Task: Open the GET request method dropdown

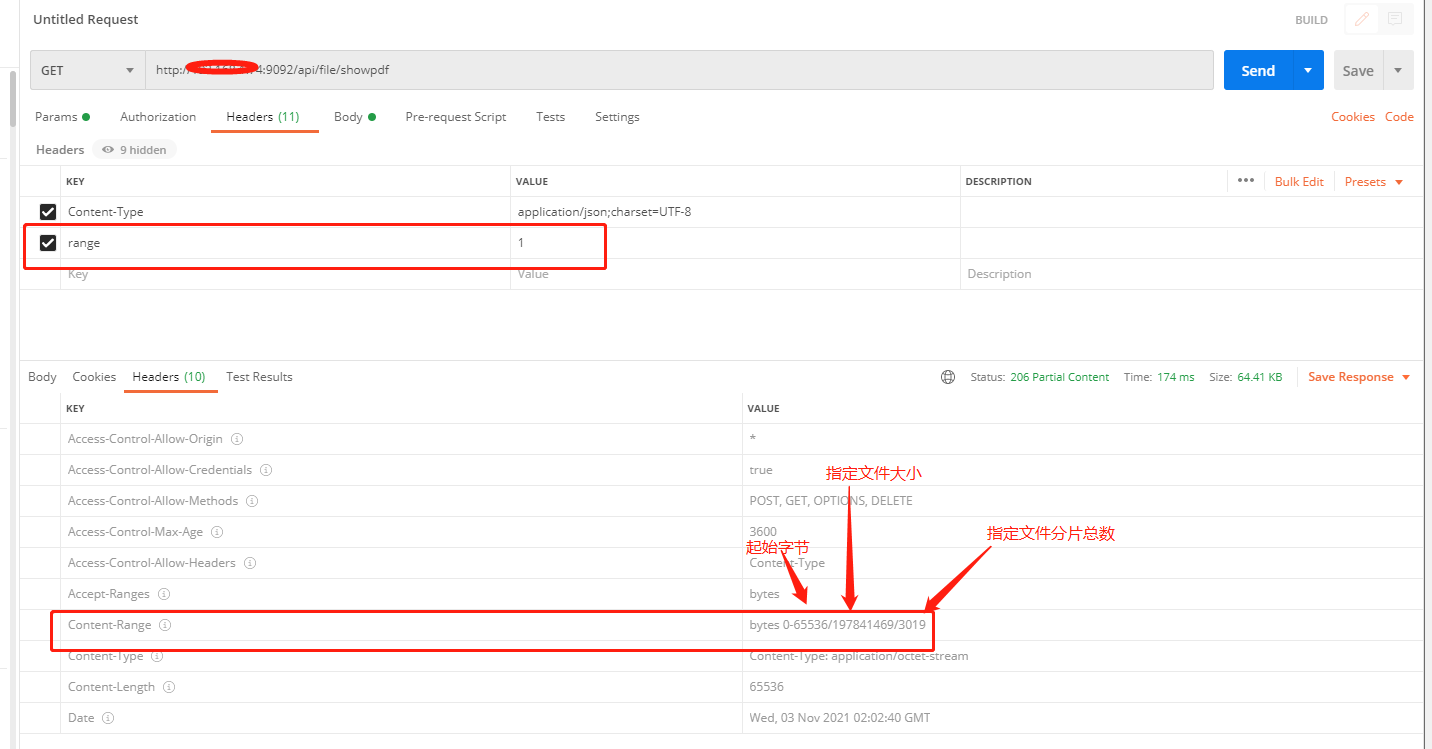Action: point(129,70)
